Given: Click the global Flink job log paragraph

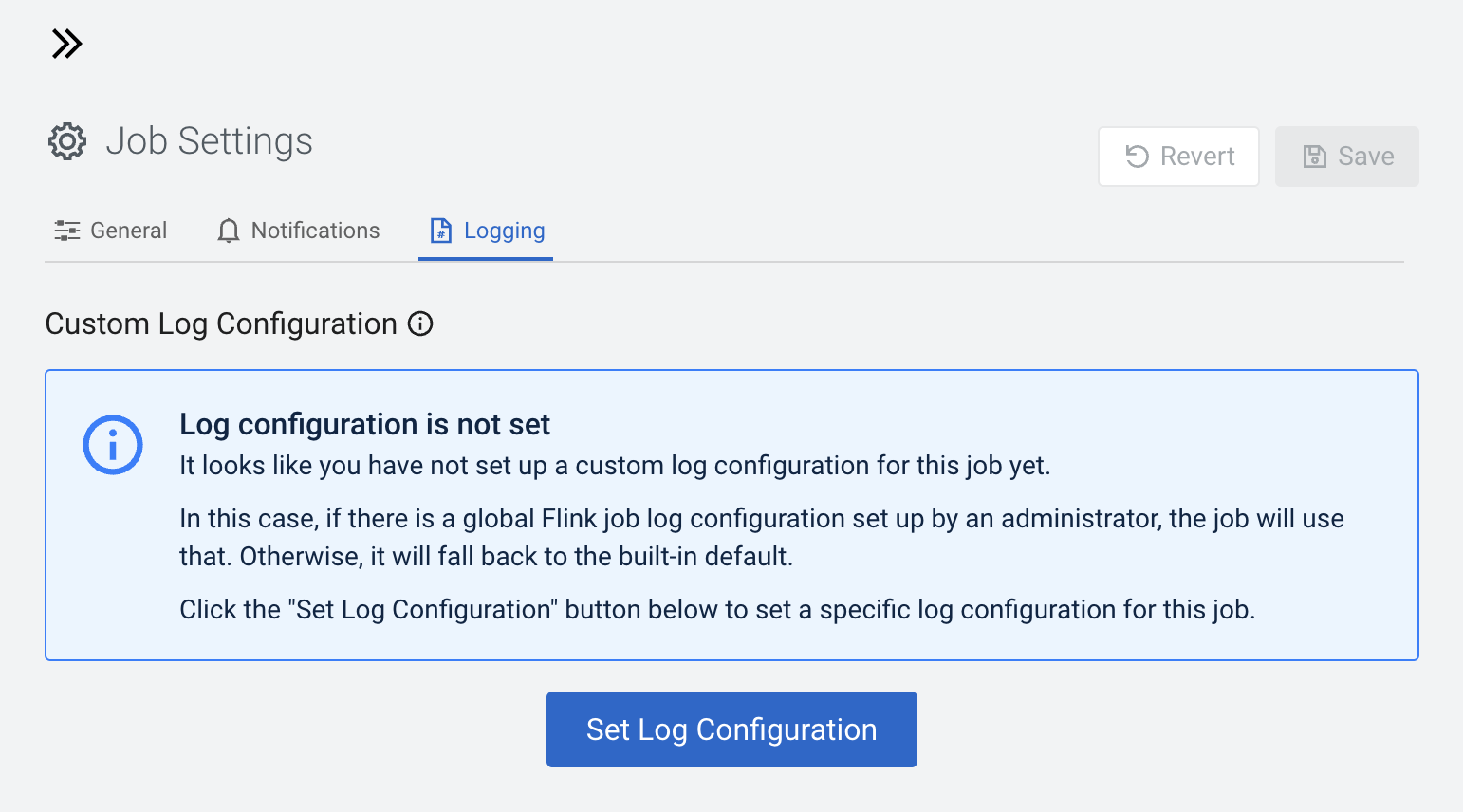Looking at the screenshot, I should coord(761,537).
